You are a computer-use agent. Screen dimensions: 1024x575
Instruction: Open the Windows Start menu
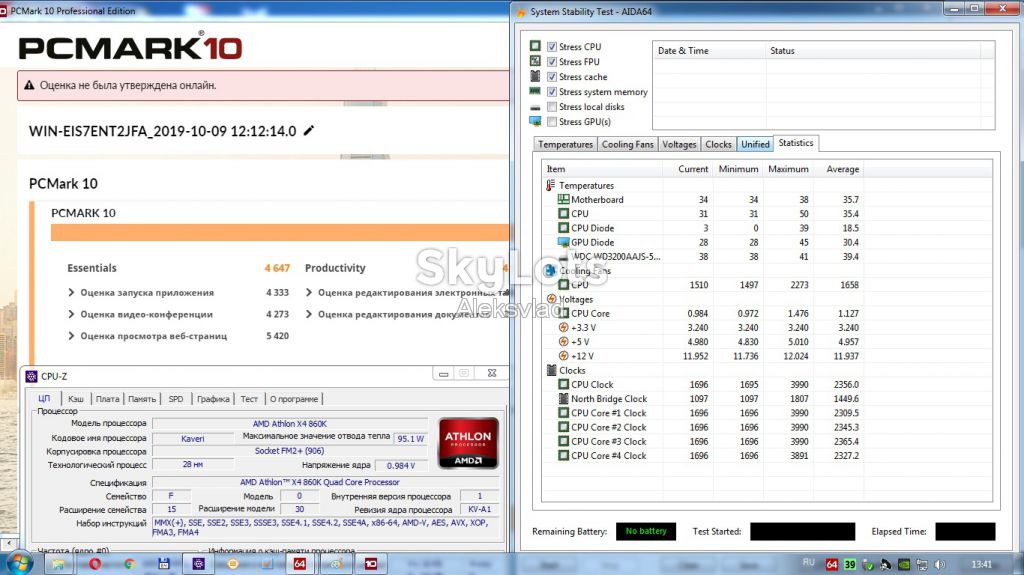(x=19, y=563)
